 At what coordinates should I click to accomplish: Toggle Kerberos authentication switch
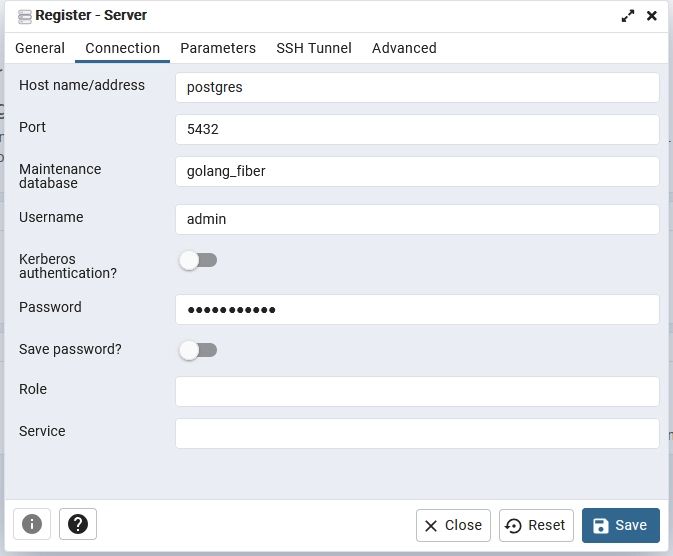(198, 260)
